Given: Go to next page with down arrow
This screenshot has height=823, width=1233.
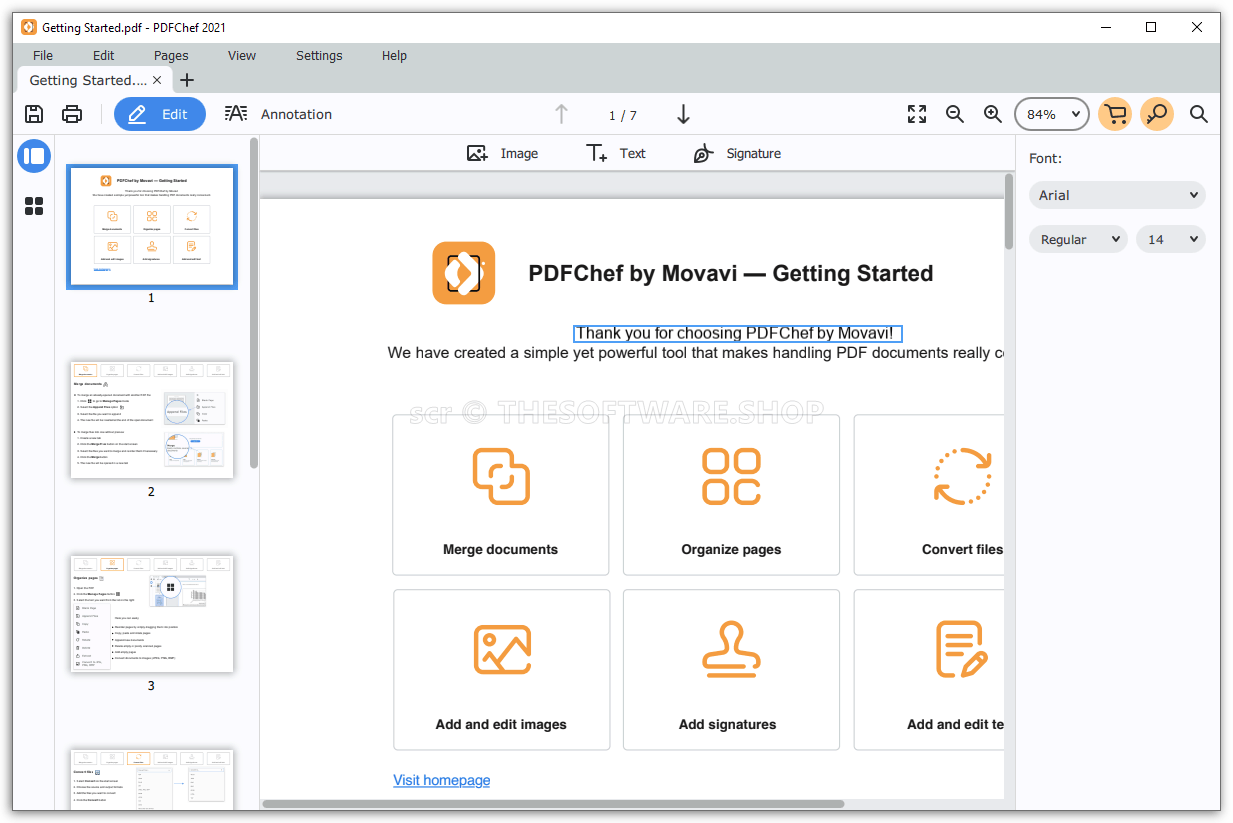Looking at the screenshot, I should coord(684,114).
